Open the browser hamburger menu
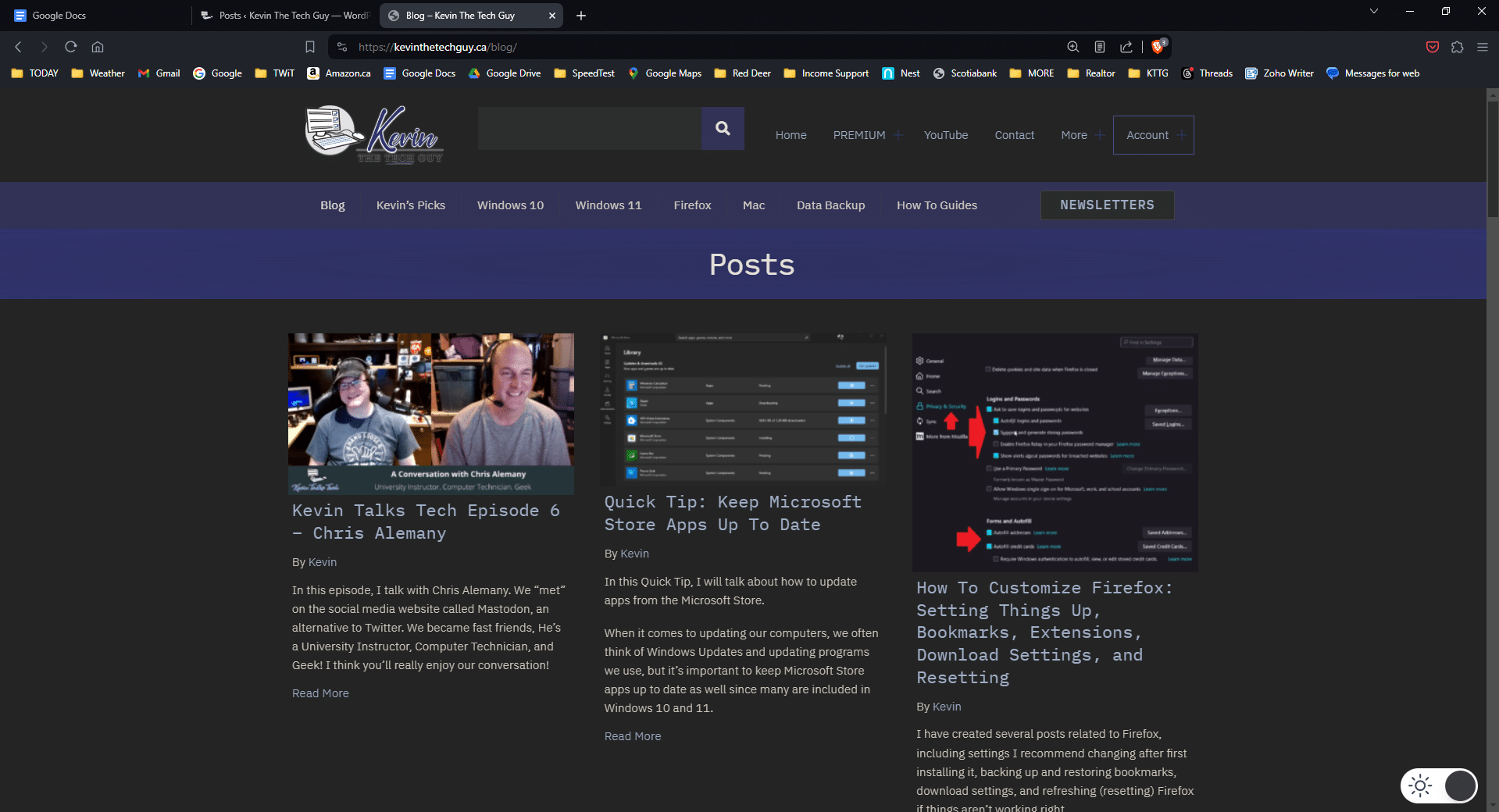 tap(1483, 47)
